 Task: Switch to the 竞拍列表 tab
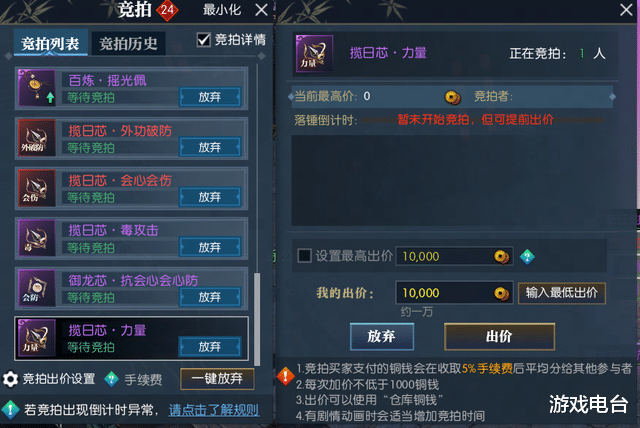pos(51,43)
